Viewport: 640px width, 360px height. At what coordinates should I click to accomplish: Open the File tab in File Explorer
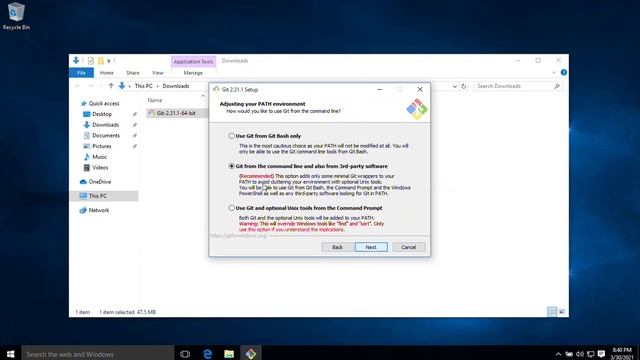pos(82,73)
